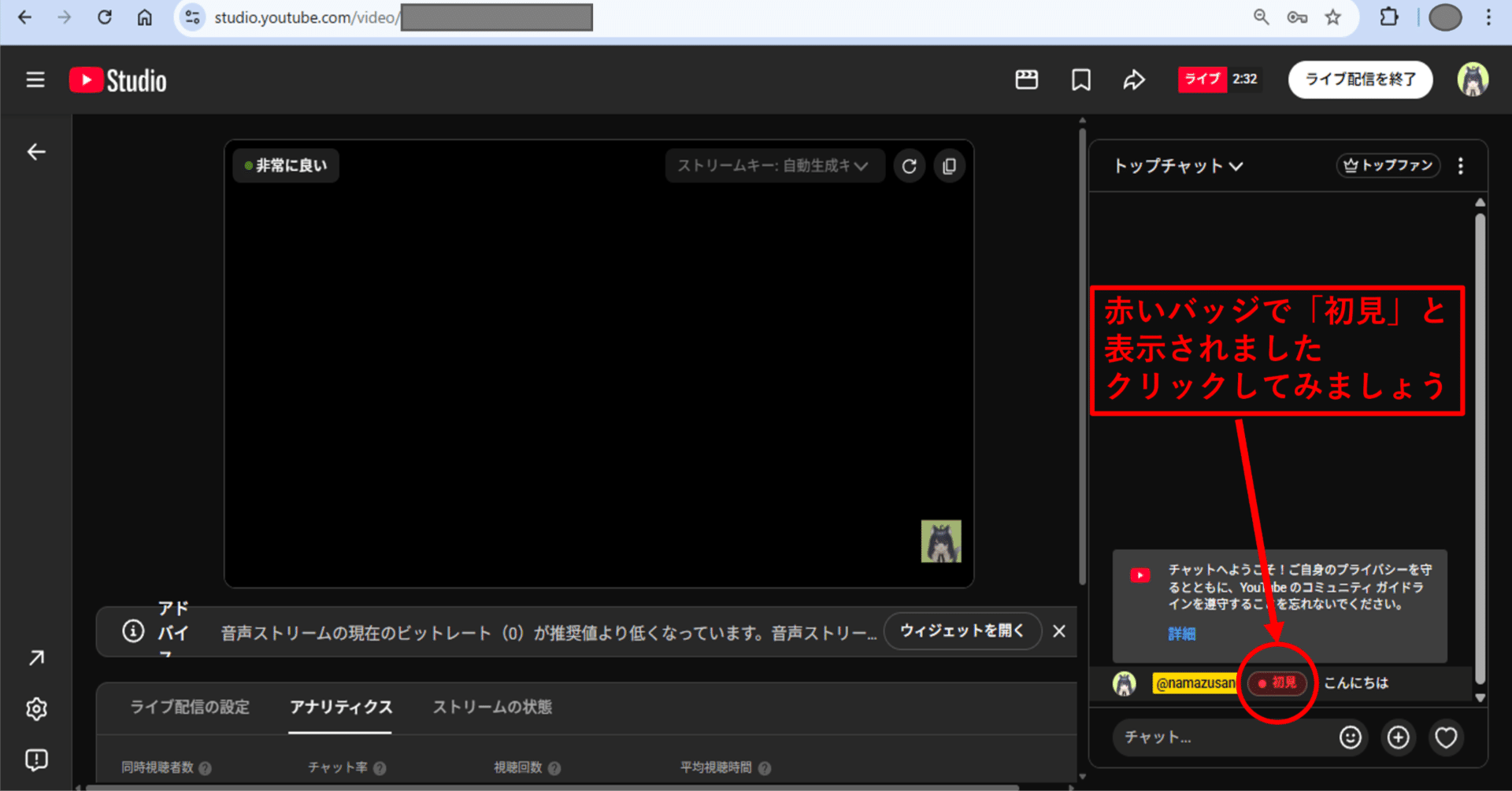Viewport: 1512px width, 791px height.
Task: Select the bookmark icon in the top bar
Action: (x=1080, y=79)
